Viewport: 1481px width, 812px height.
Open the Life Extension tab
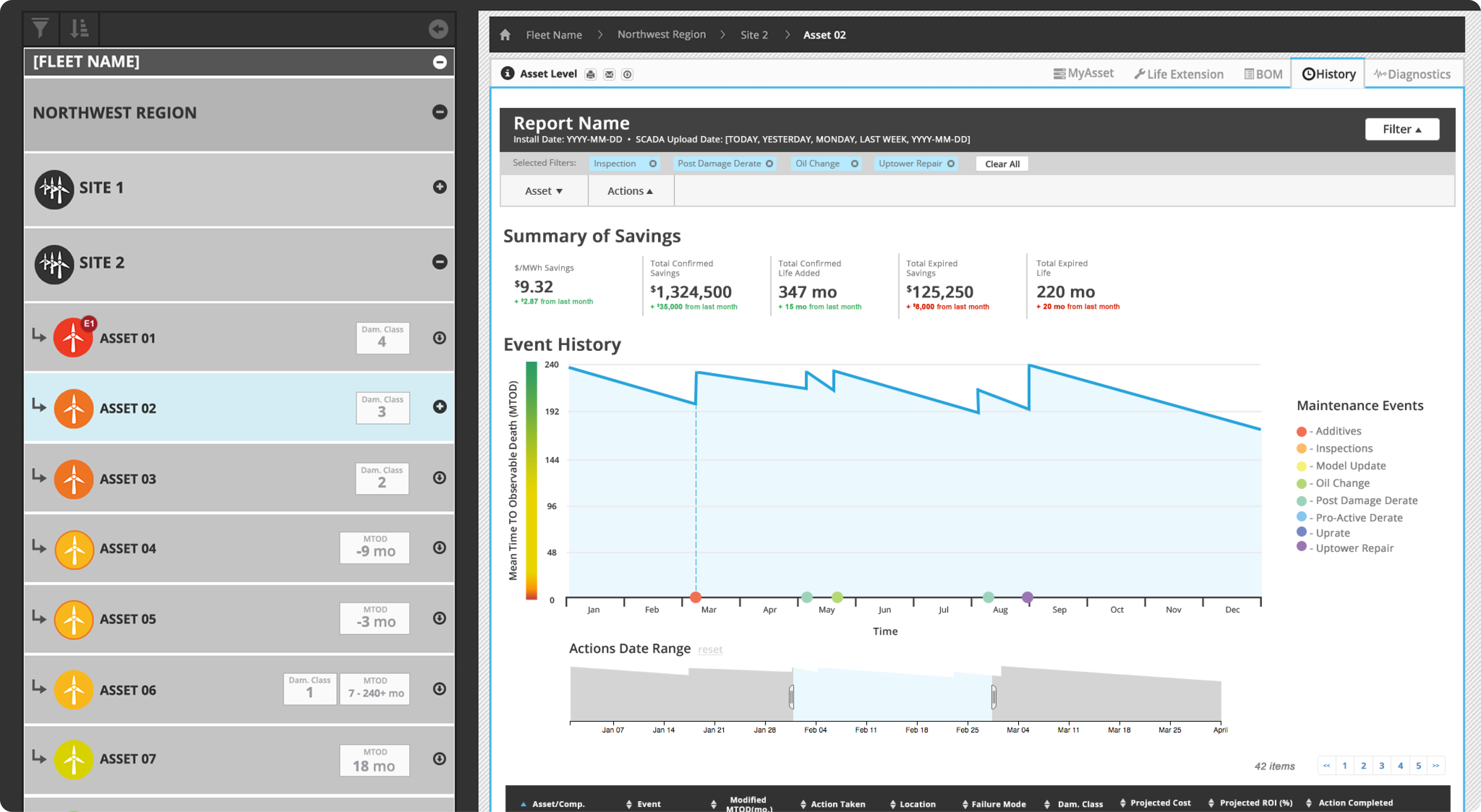coord(1179,74)
